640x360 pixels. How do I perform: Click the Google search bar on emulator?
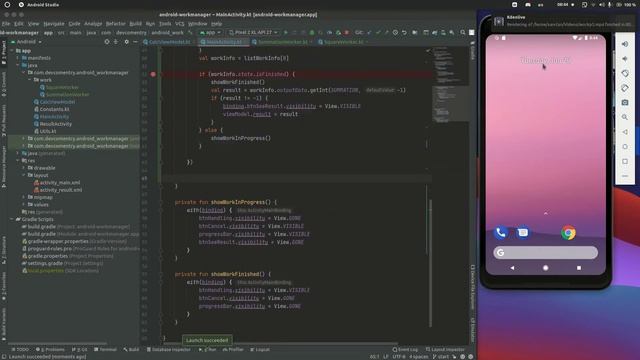tap(545, 253)
